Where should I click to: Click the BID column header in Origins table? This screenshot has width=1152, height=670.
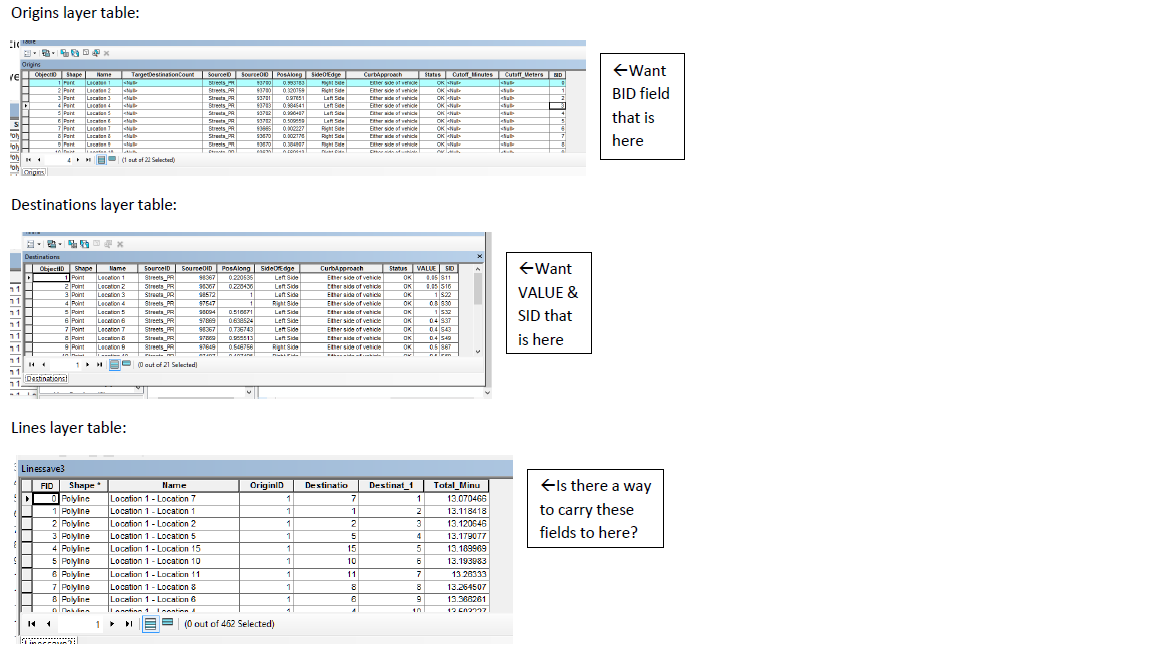click(x=558, y=75)
